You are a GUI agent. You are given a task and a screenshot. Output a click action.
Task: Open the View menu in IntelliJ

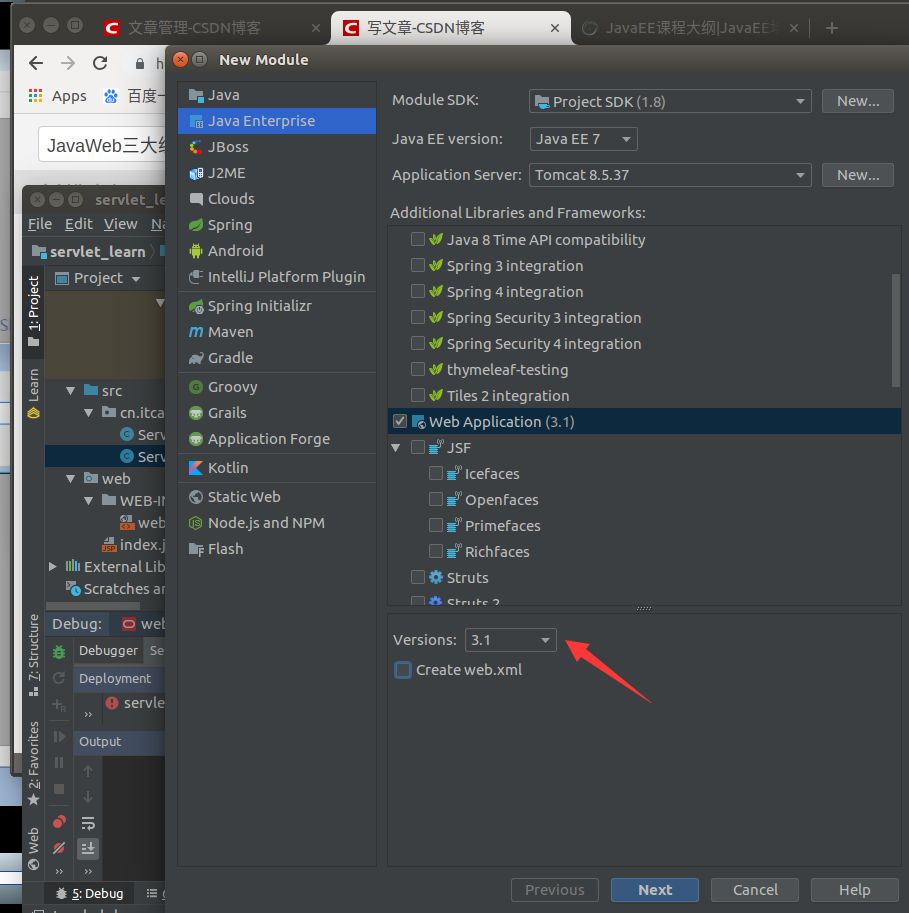pos(121,224)
